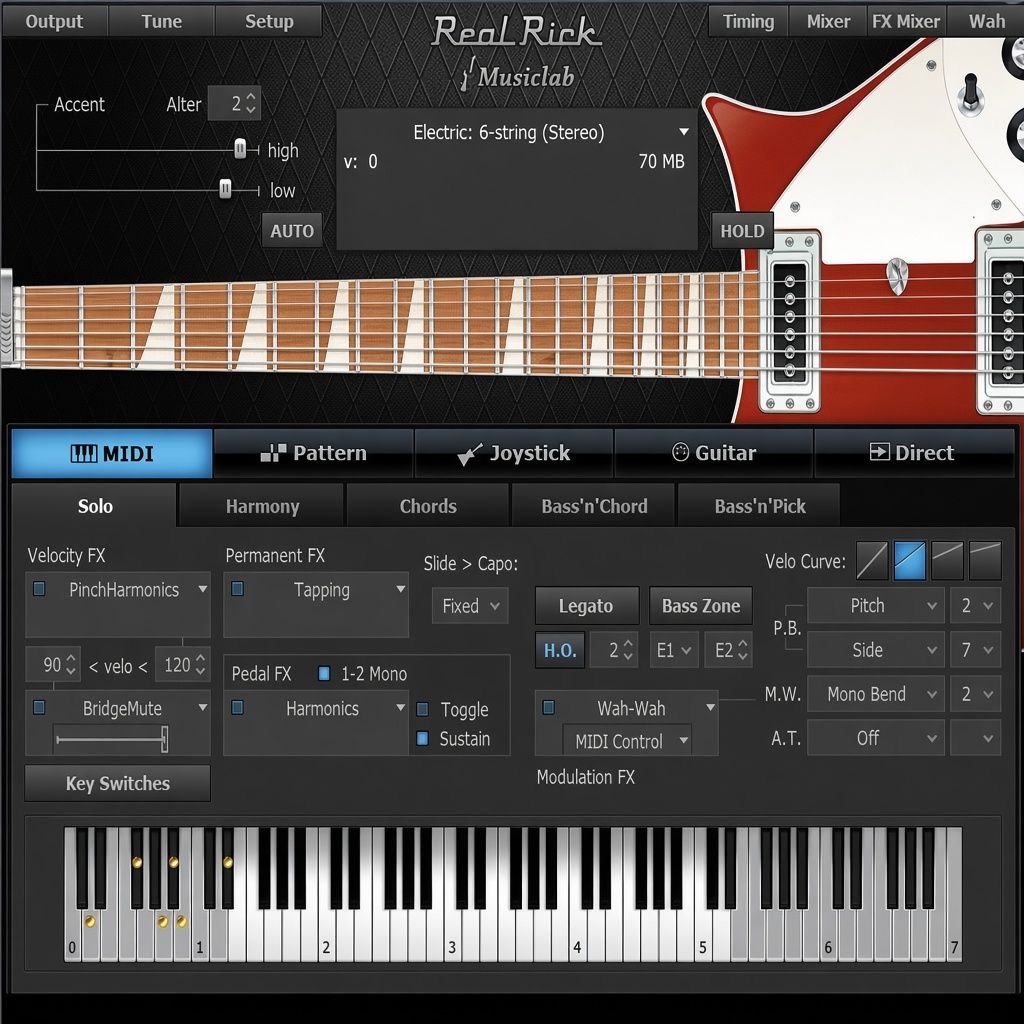
Task: Open the Slide Capo Fixed dropdown
Action: coord(470,606)
